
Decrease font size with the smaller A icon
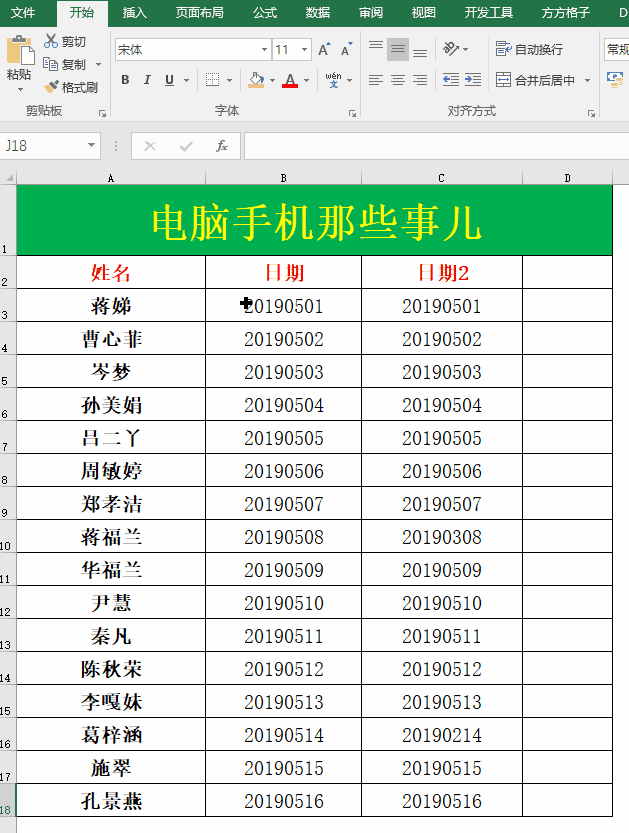pos(346,50)
